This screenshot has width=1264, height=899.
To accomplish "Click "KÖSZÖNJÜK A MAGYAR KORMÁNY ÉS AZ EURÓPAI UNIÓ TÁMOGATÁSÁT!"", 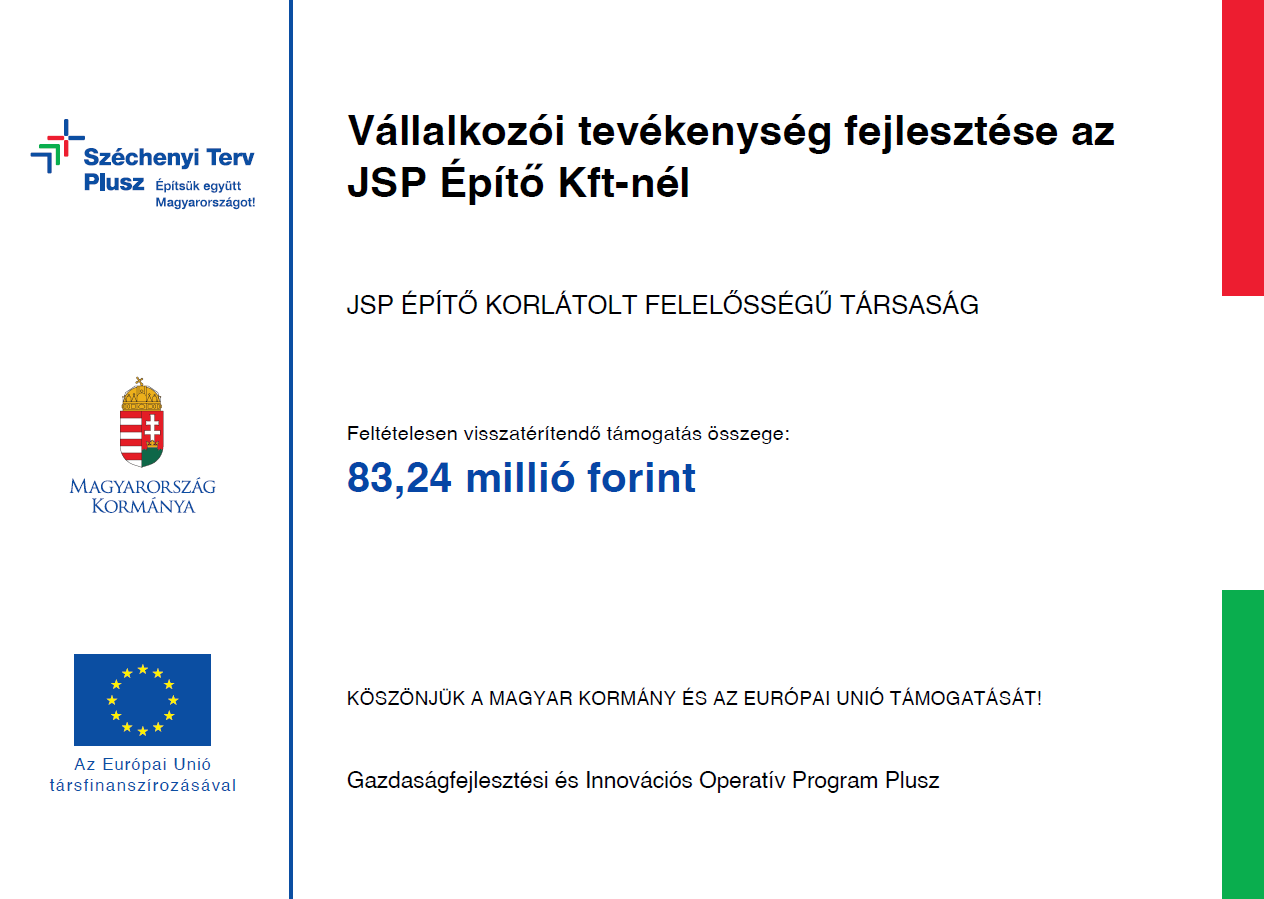I will 694,698.
